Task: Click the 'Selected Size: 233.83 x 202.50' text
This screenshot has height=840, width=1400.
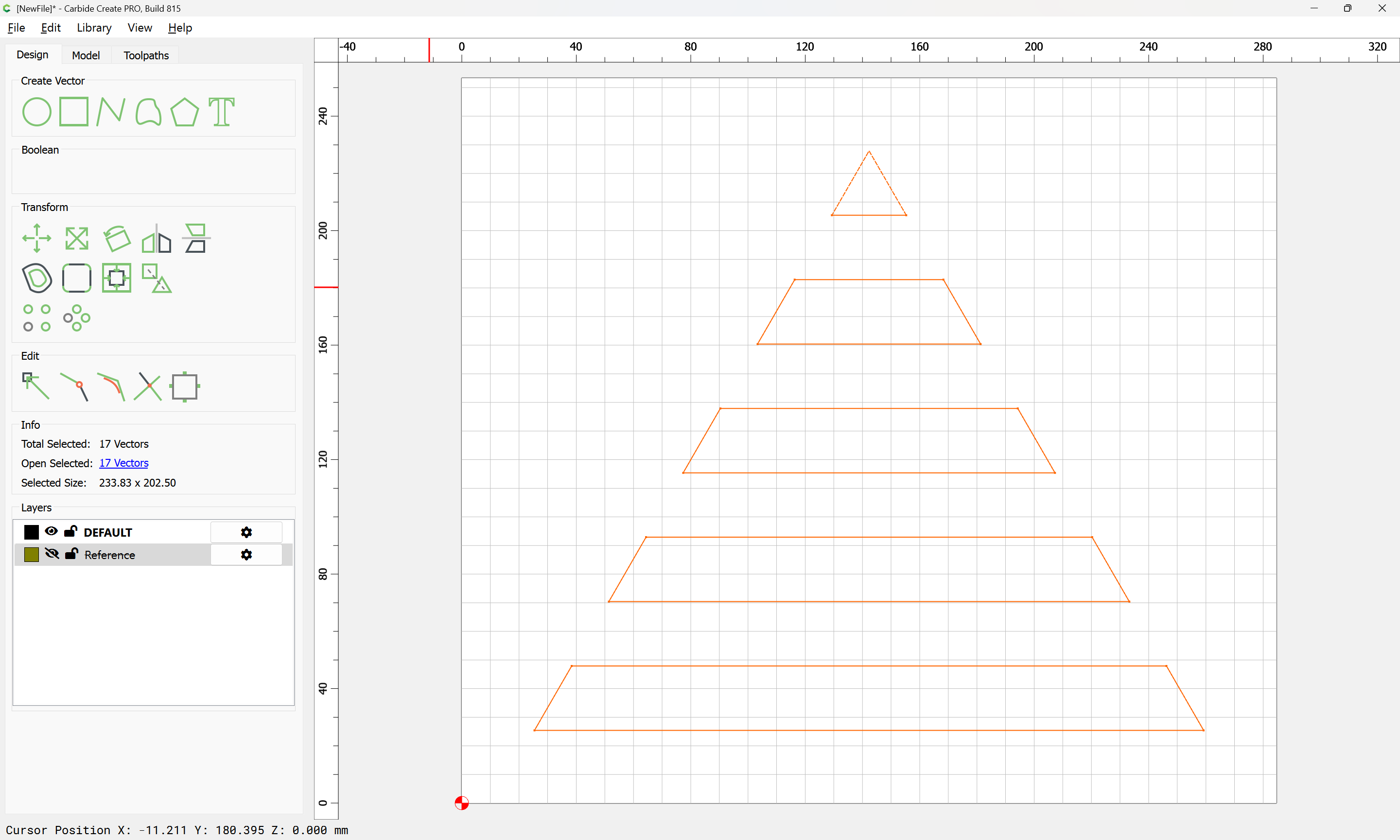Action: click(x=99, y=483)
